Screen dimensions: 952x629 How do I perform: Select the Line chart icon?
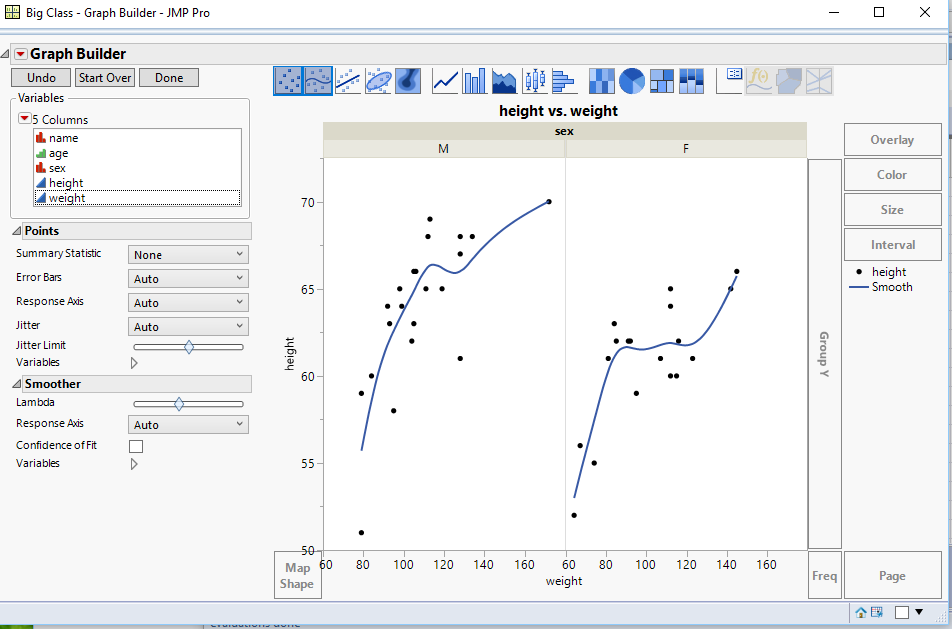(x=445, y=81)
